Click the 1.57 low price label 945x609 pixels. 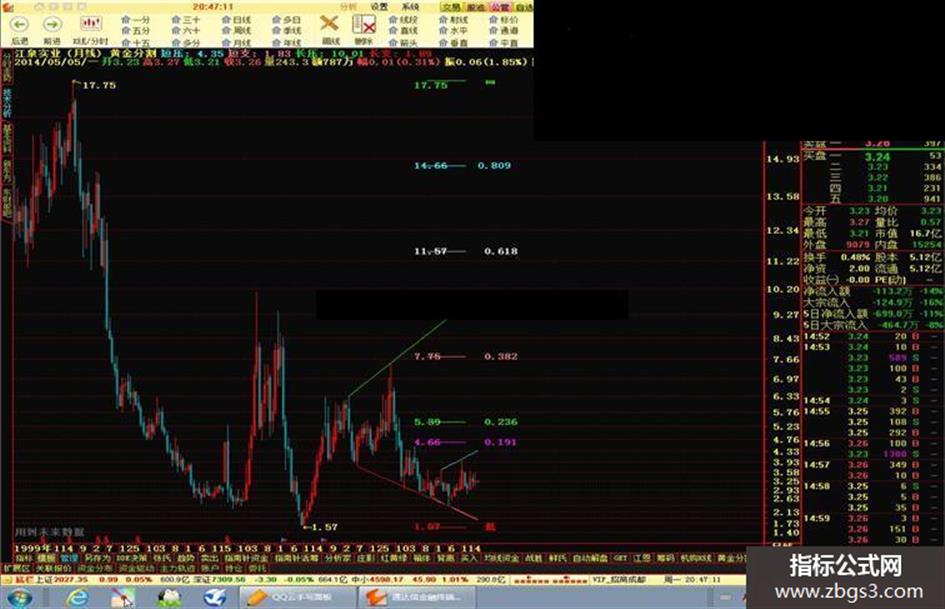click(325, 527)
